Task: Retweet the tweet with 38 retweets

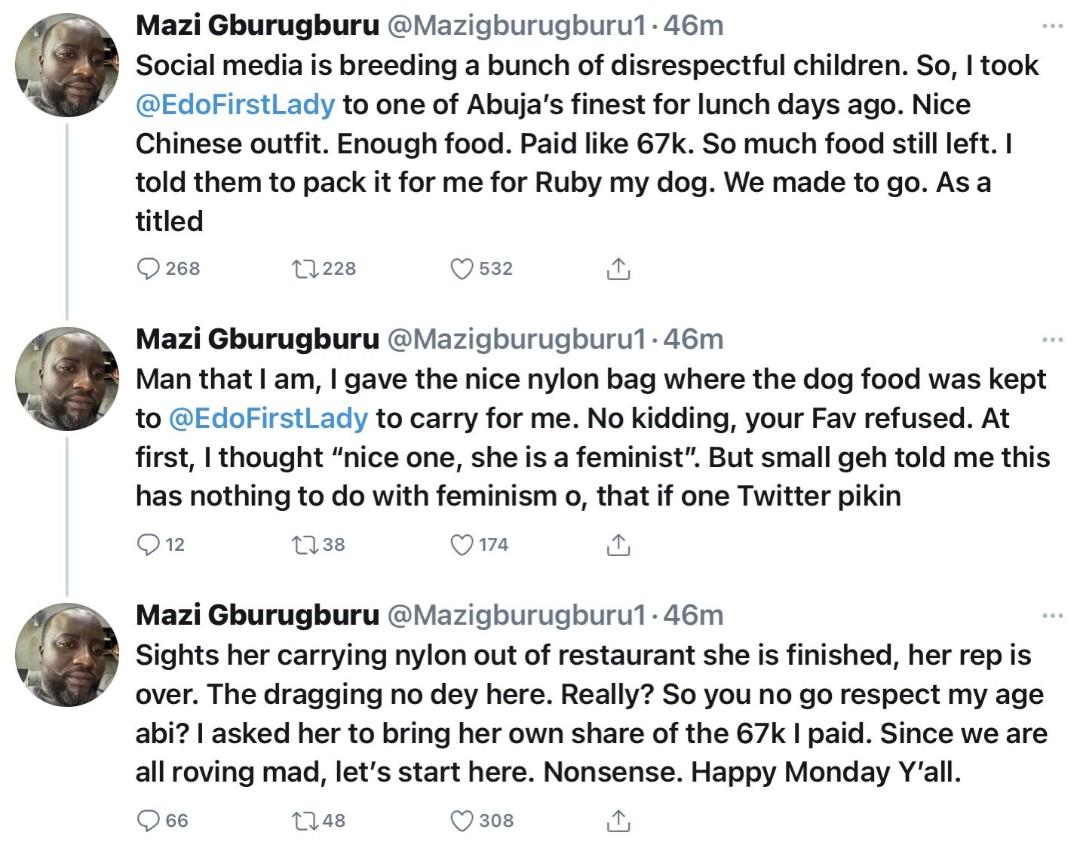Action: (301, 545)
